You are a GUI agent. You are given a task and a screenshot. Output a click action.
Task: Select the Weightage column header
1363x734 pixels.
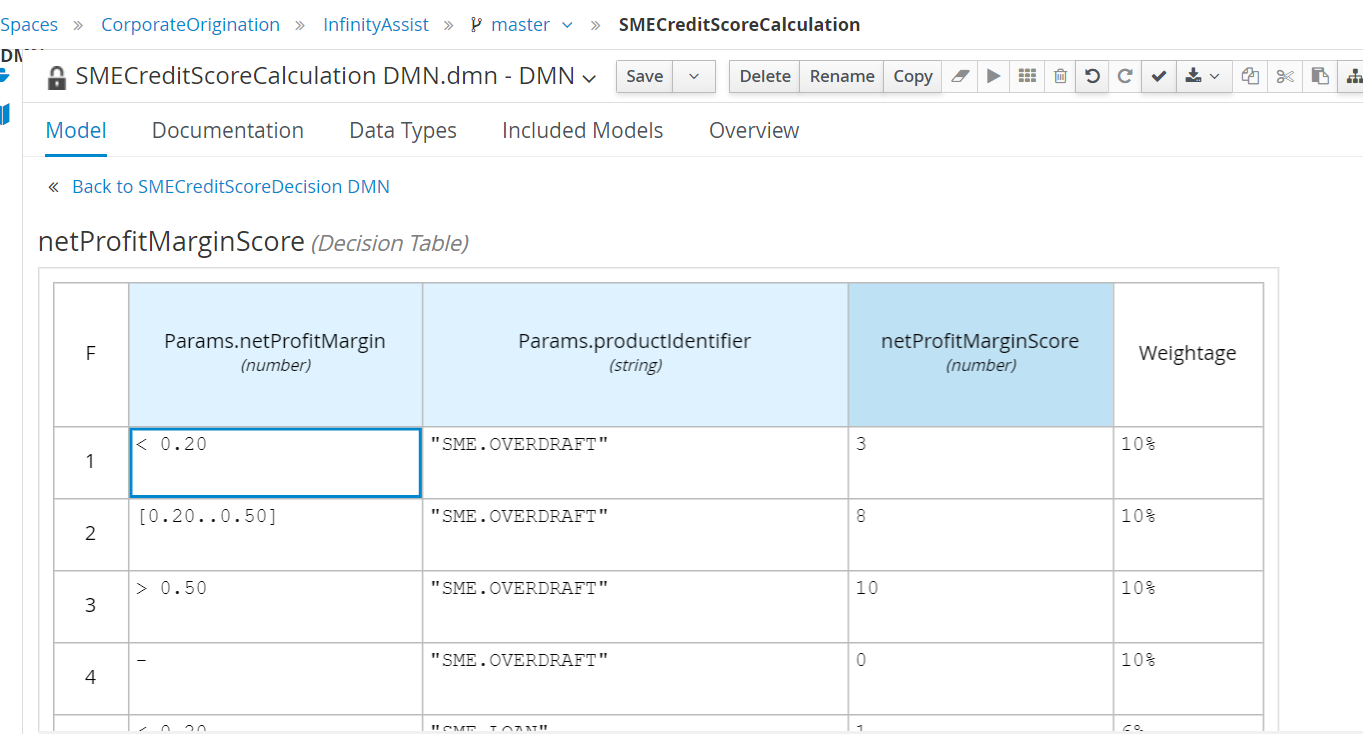[1188, 354]
